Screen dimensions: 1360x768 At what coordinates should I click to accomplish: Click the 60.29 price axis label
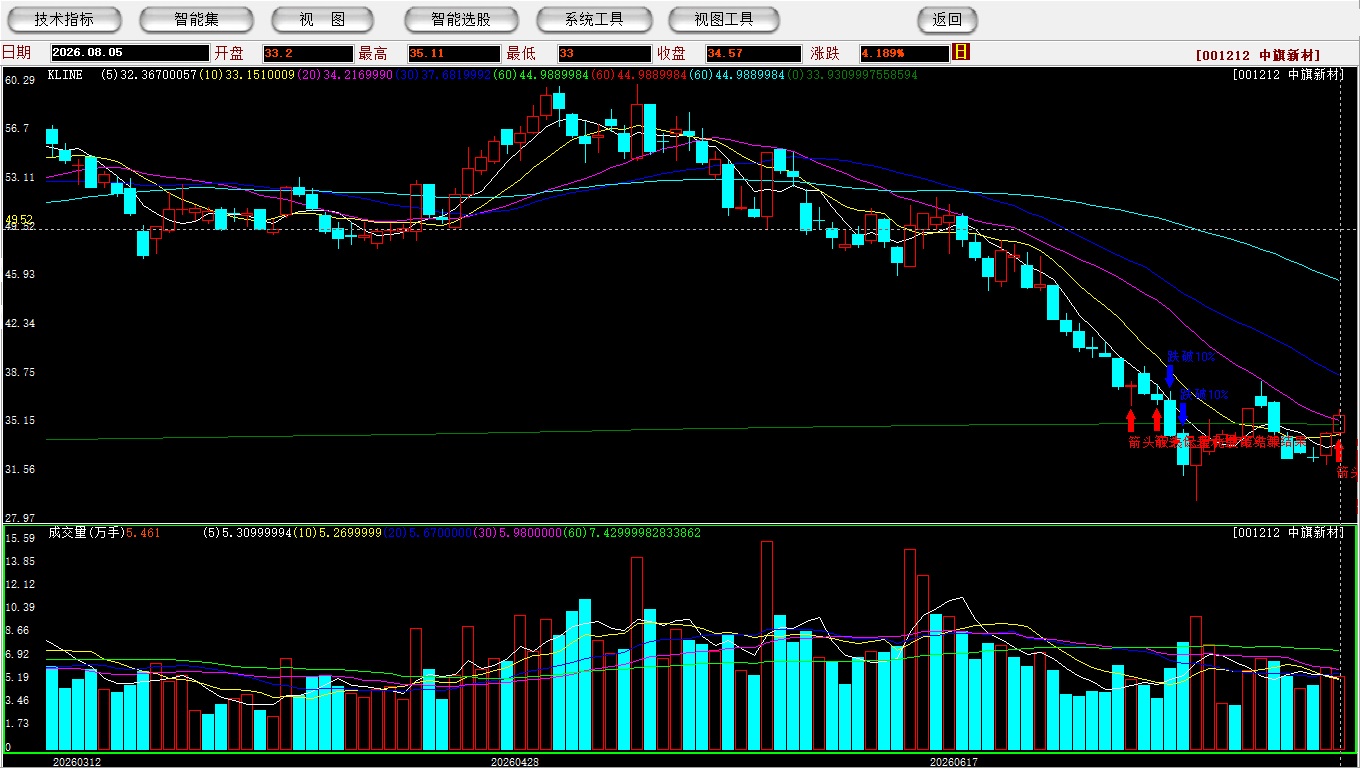tap(20, 80)
